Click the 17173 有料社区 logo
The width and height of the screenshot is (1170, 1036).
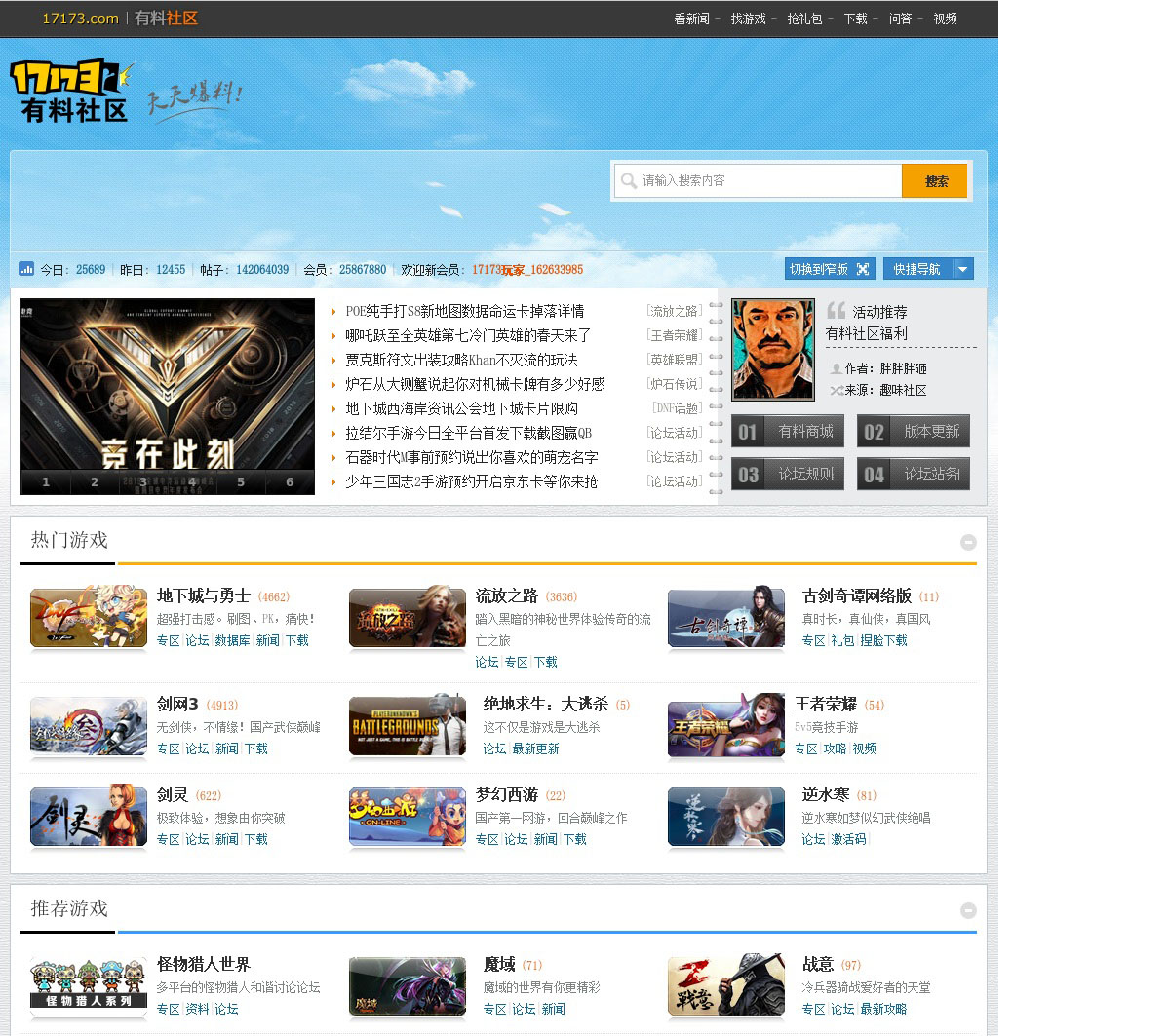click(x=70, y=92)
